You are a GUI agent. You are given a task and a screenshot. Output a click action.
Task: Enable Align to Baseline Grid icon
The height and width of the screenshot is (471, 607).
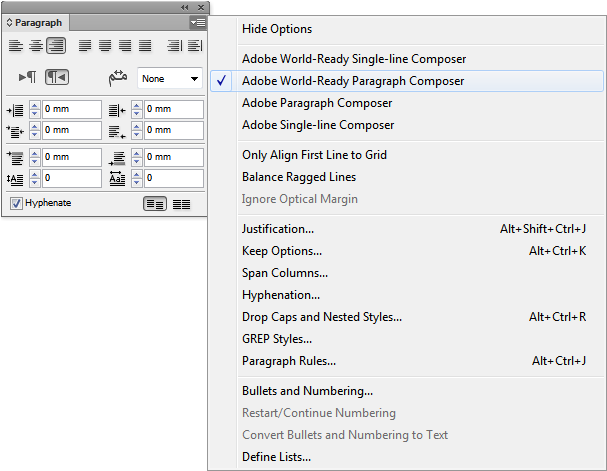pyautogui.click(x=181, y=204)
